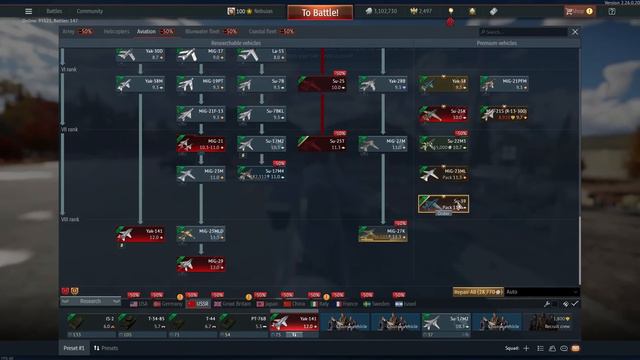Select the Su-7BKL aircraft

[x=262, y=114]
